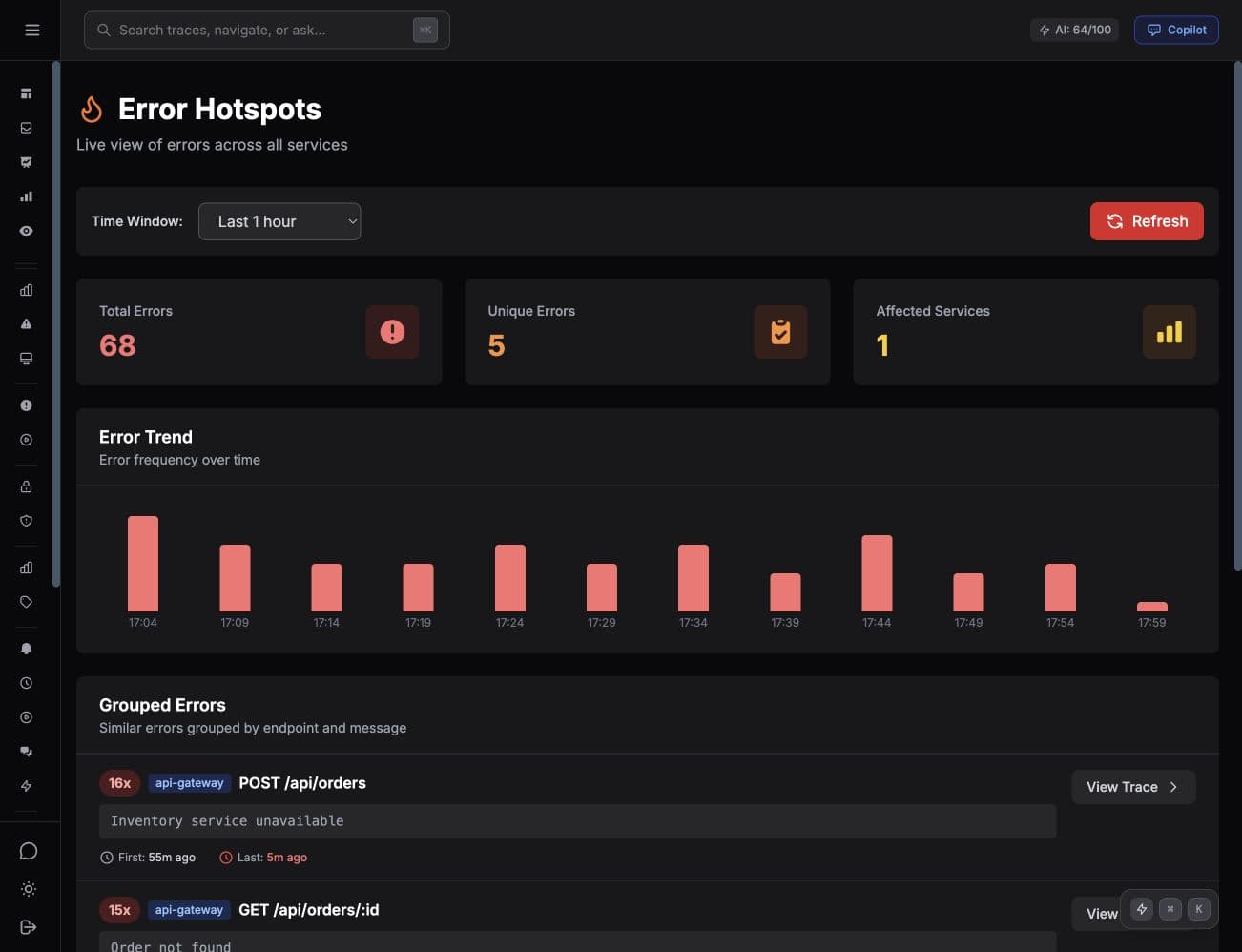Click the 17:34 error trend bar

[693, 578]
